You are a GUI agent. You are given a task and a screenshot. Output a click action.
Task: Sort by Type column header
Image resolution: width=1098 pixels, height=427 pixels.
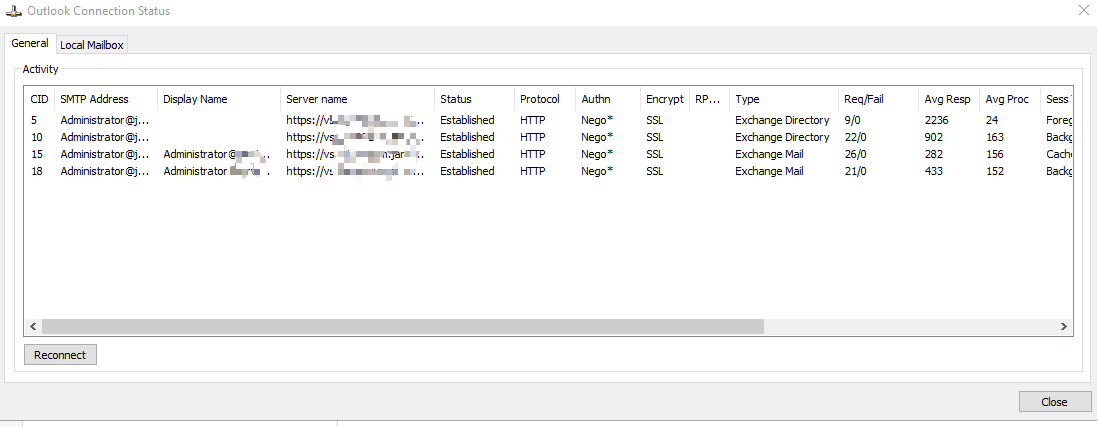(784, 99)
